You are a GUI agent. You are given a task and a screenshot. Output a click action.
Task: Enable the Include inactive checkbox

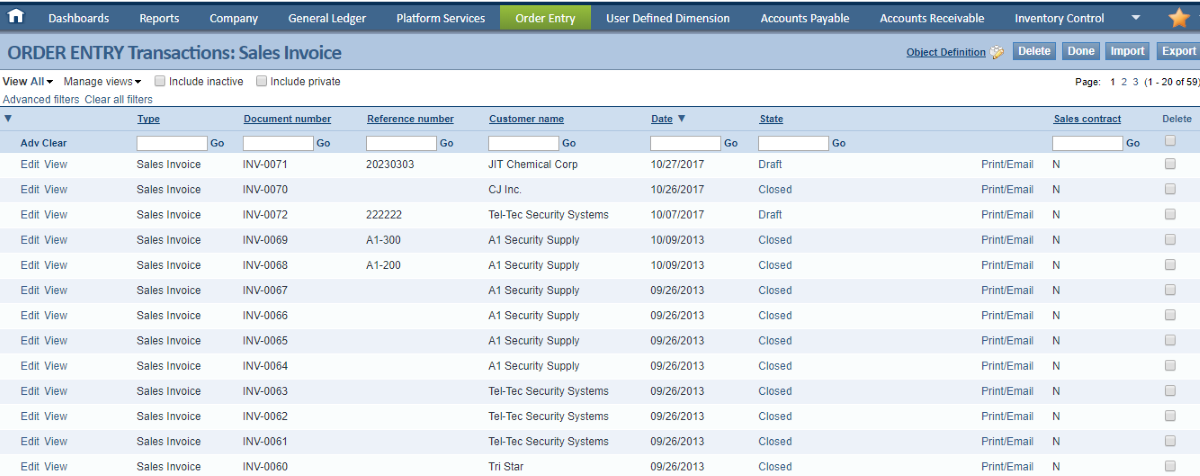(161, 82)
